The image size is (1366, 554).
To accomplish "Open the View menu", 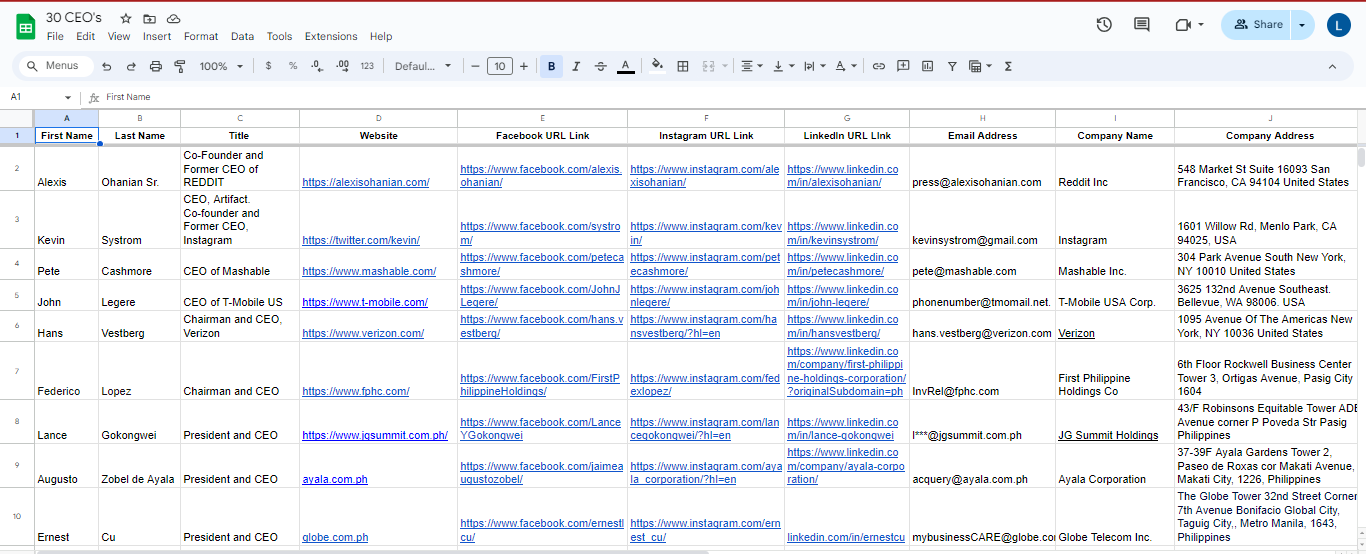I will [x=119, y=36].
